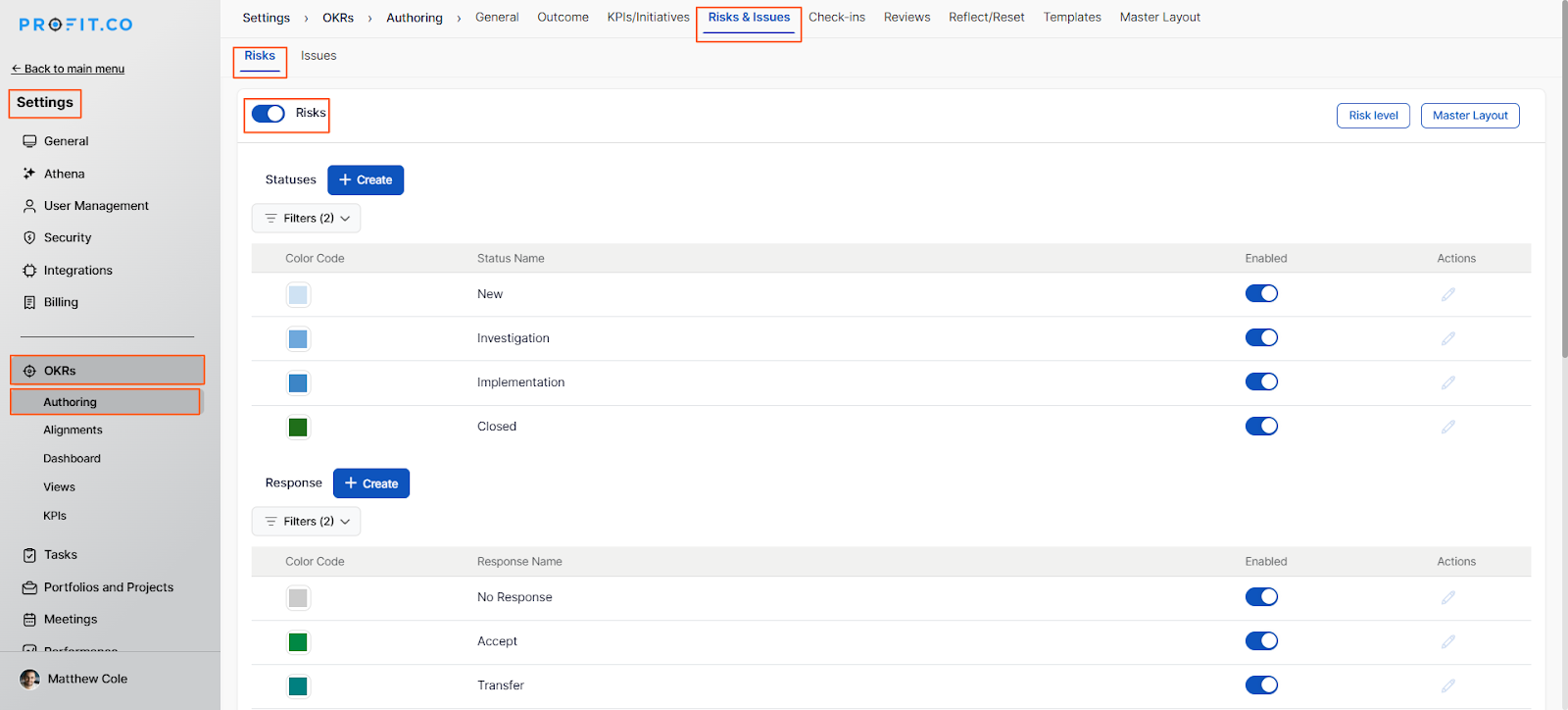Disable the No Response toggle
1568x710 pixels.
point(1260,597)
